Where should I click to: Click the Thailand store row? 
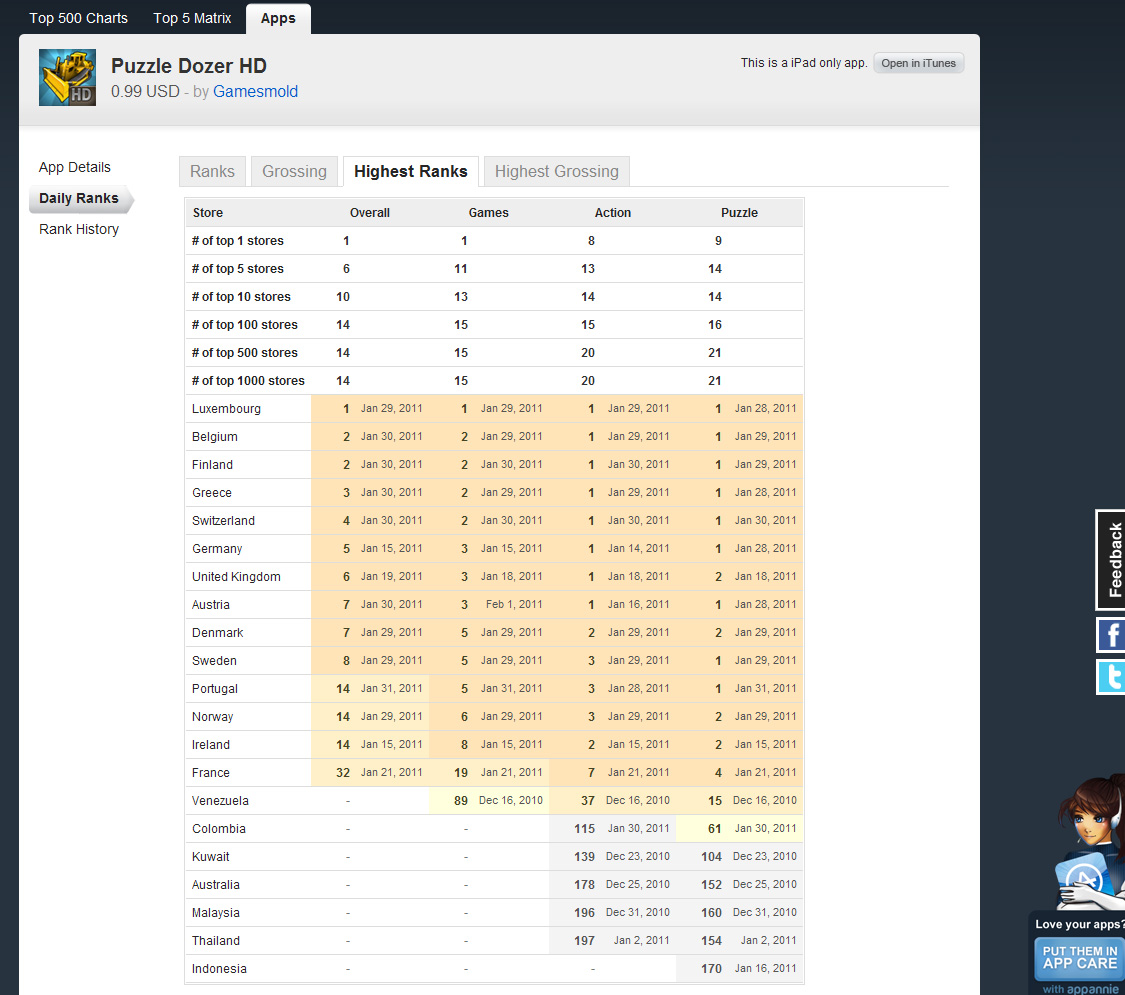coord(494,940)
